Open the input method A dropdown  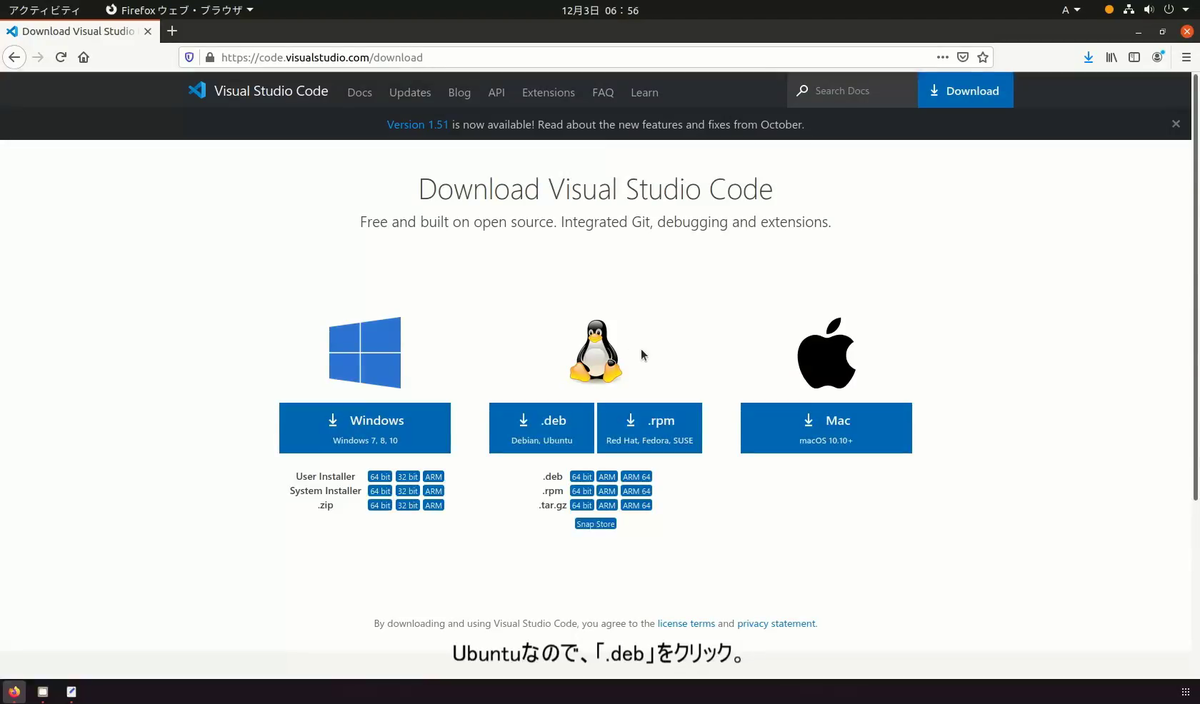1071,10
